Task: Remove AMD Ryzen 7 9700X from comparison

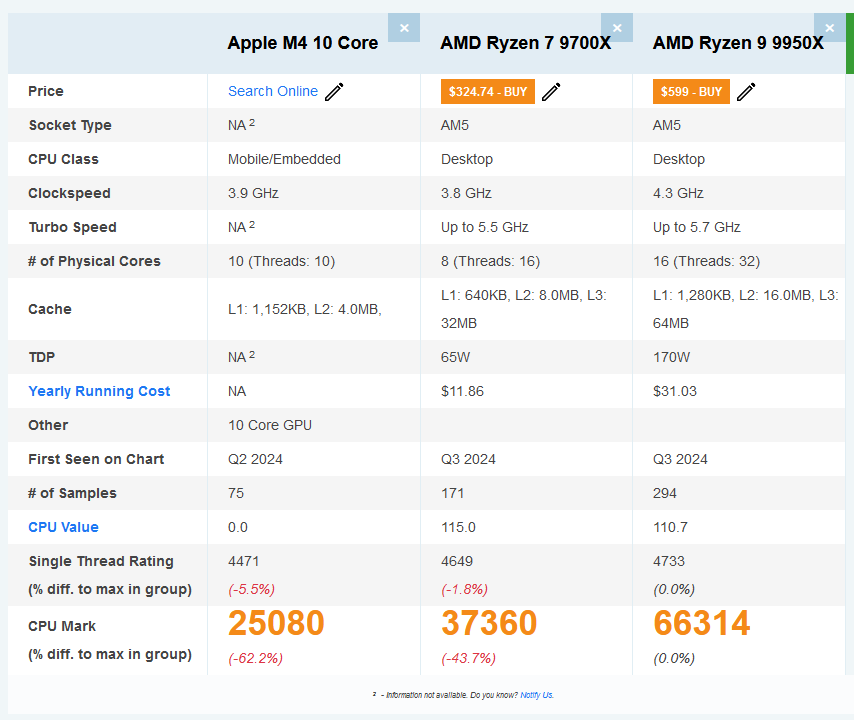Action: (617, 27)
